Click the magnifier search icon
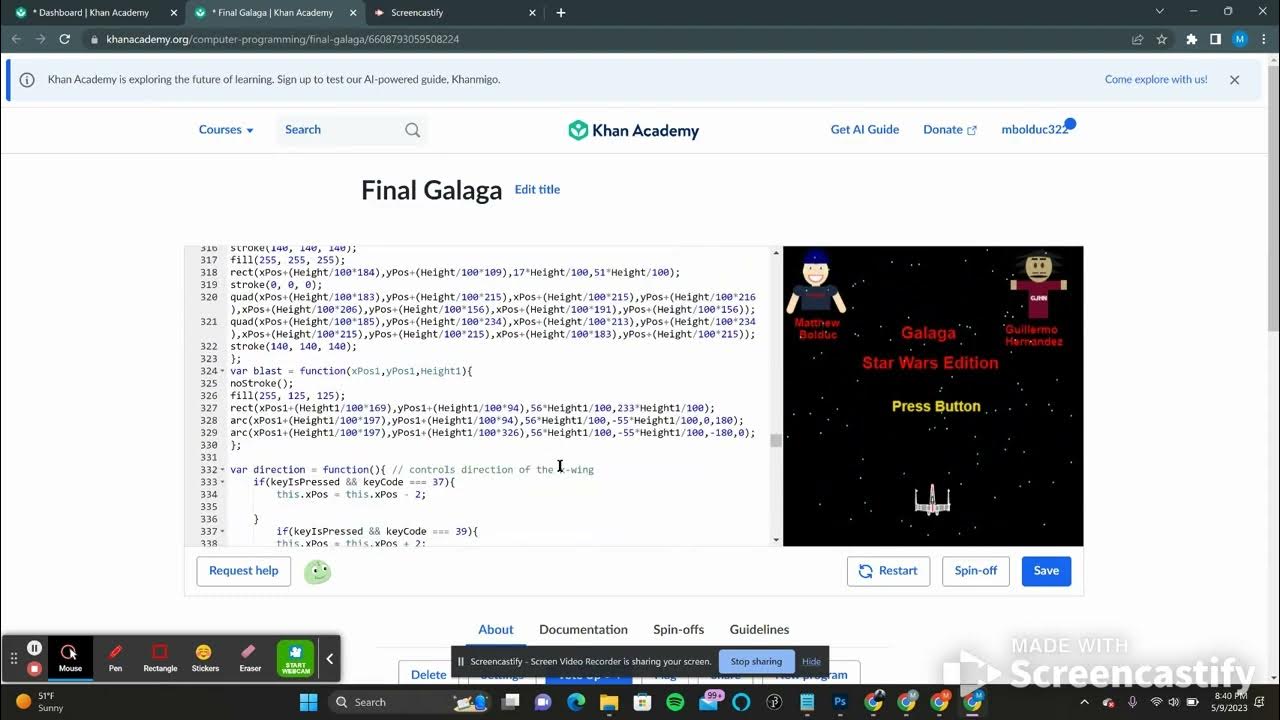The image size is (1280, 720). [413, 130]
